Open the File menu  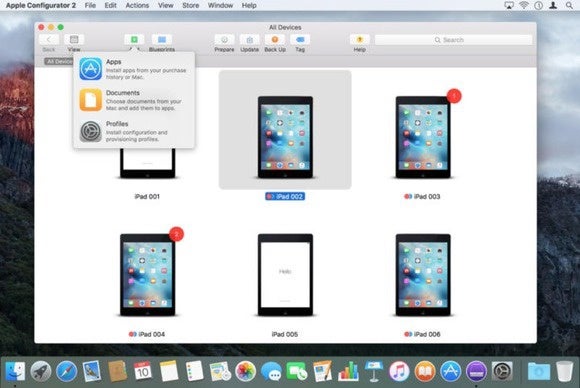click(90, 5)
